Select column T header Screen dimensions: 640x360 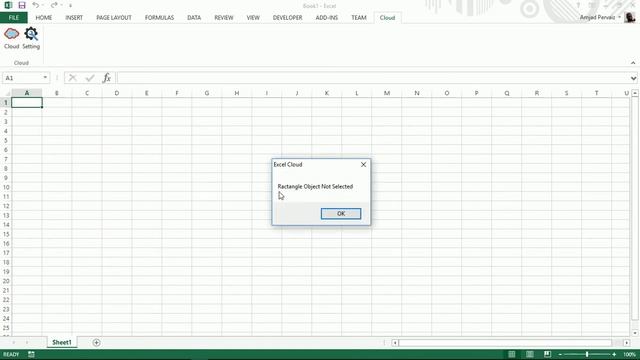pyautogui.click(x=596, y=93)
